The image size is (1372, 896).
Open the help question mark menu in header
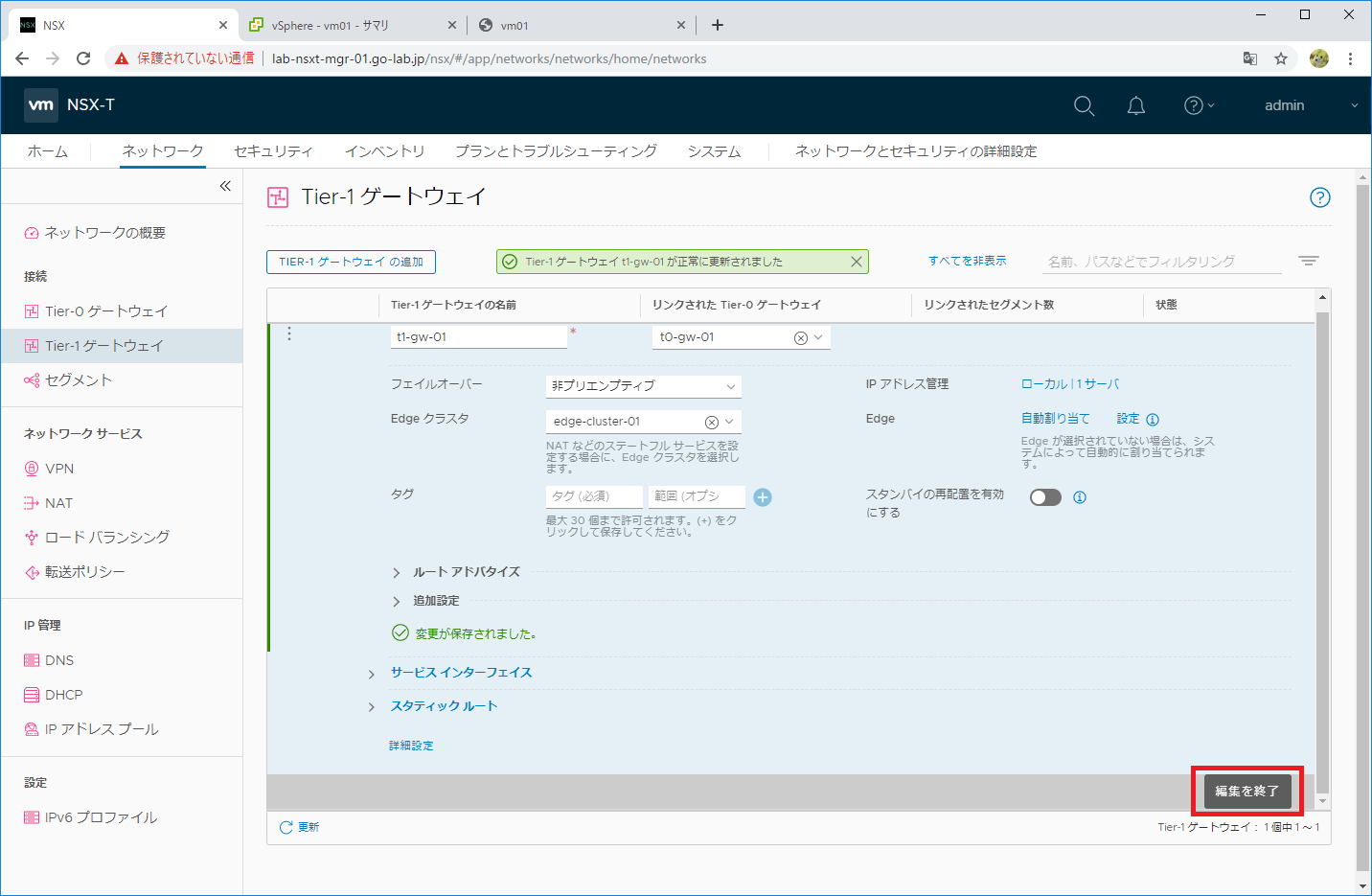click(1199, 105)
